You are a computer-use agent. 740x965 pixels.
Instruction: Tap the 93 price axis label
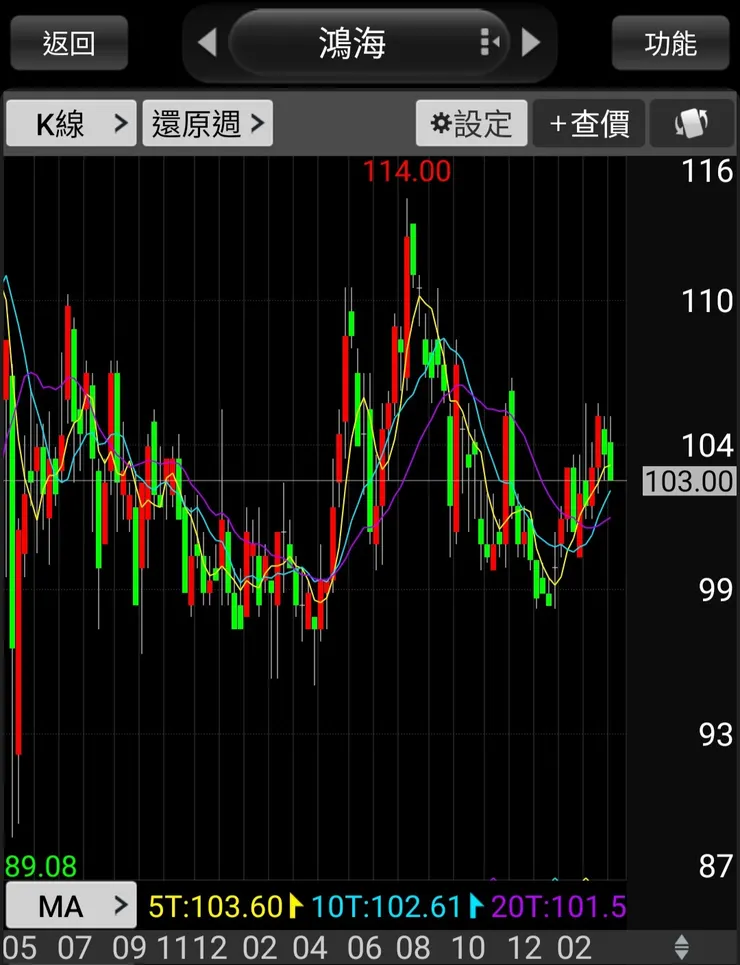(715, 734)
